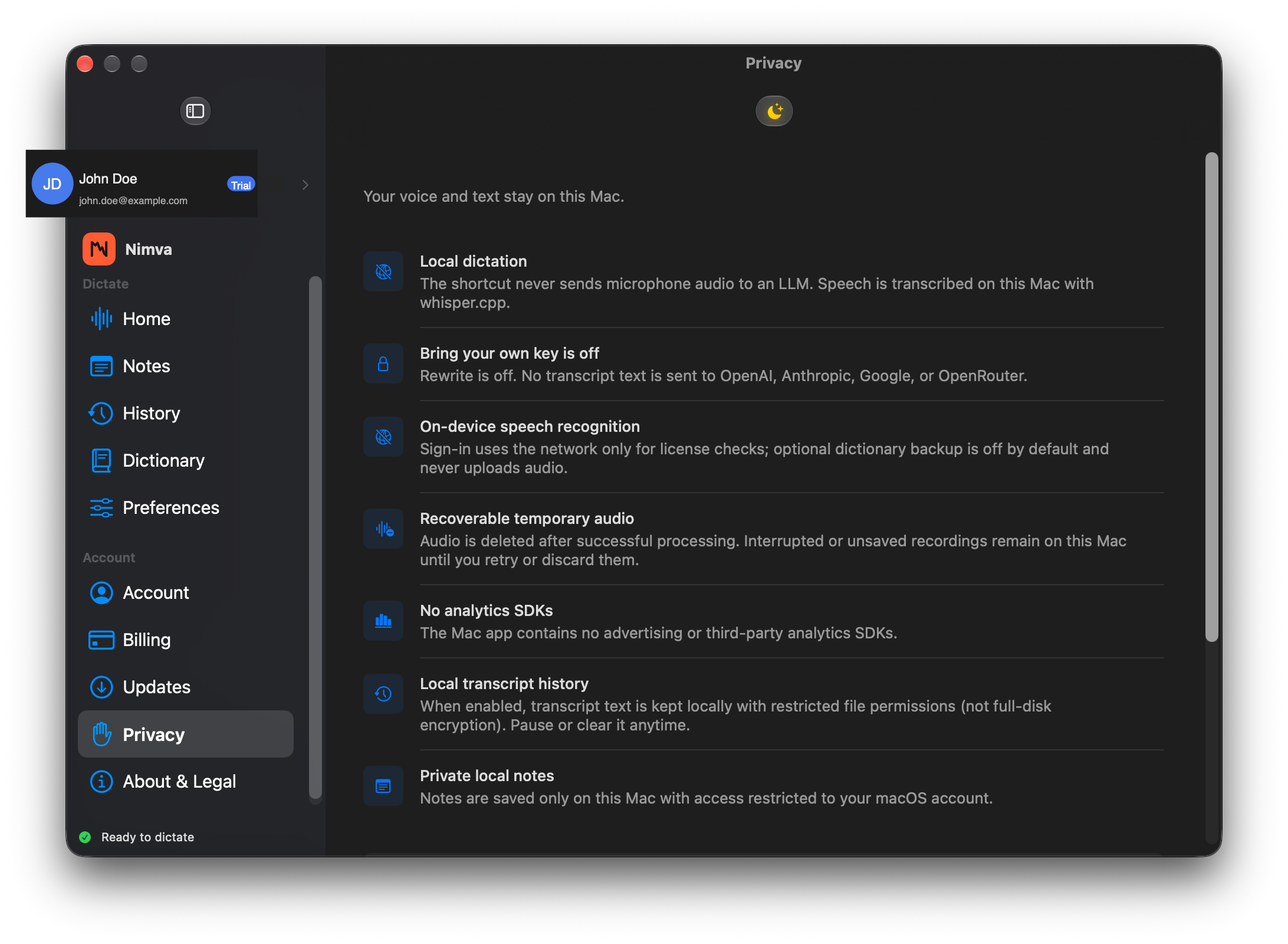Click the 'Bring your own key is off' title
This screenshot has width=1288, height=944.
click(x=509, y=353)
